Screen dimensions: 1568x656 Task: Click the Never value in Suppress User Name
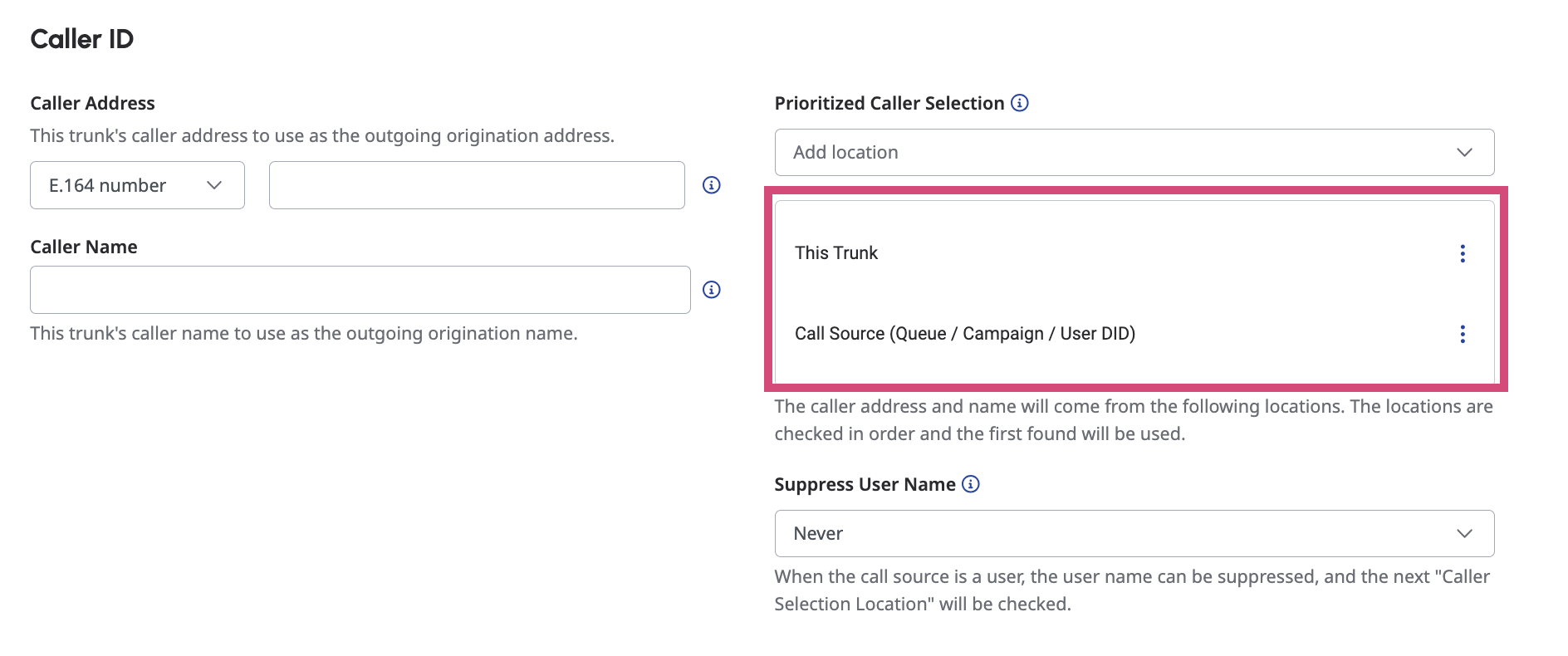pos(819,533)
